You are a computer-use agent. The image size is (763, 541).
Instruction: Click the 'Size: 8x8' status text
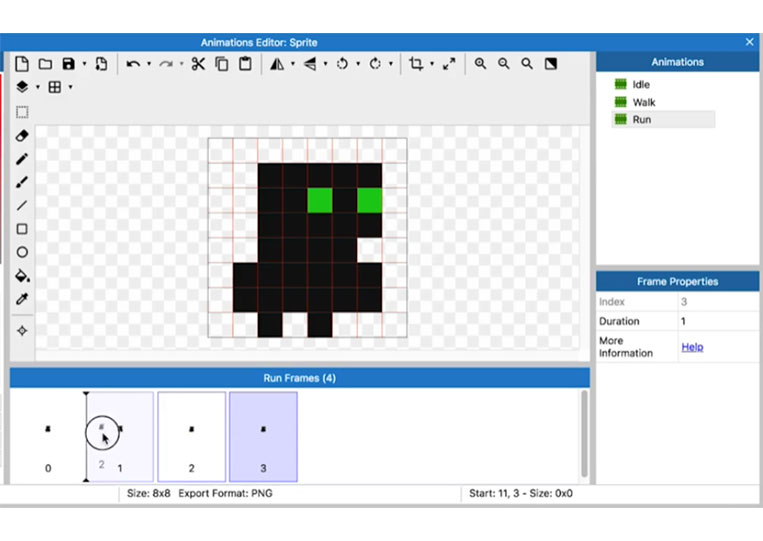pos(148,493)
